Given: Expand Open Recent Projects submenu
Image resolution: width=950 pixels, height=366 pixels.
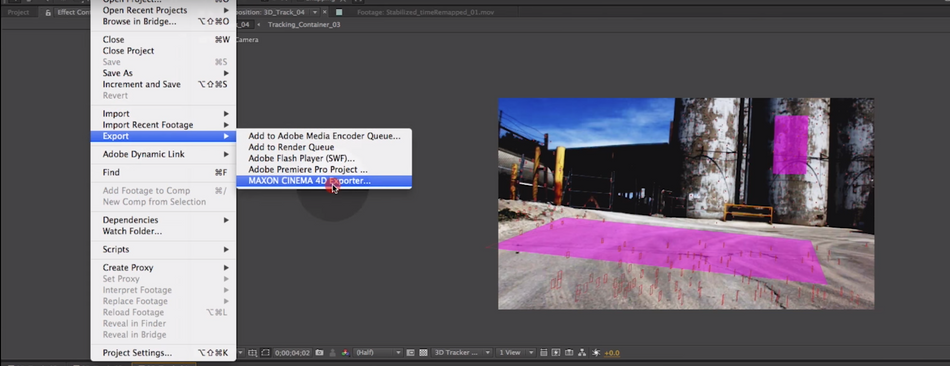Looking at the screenshot, I should pos(163,10).
